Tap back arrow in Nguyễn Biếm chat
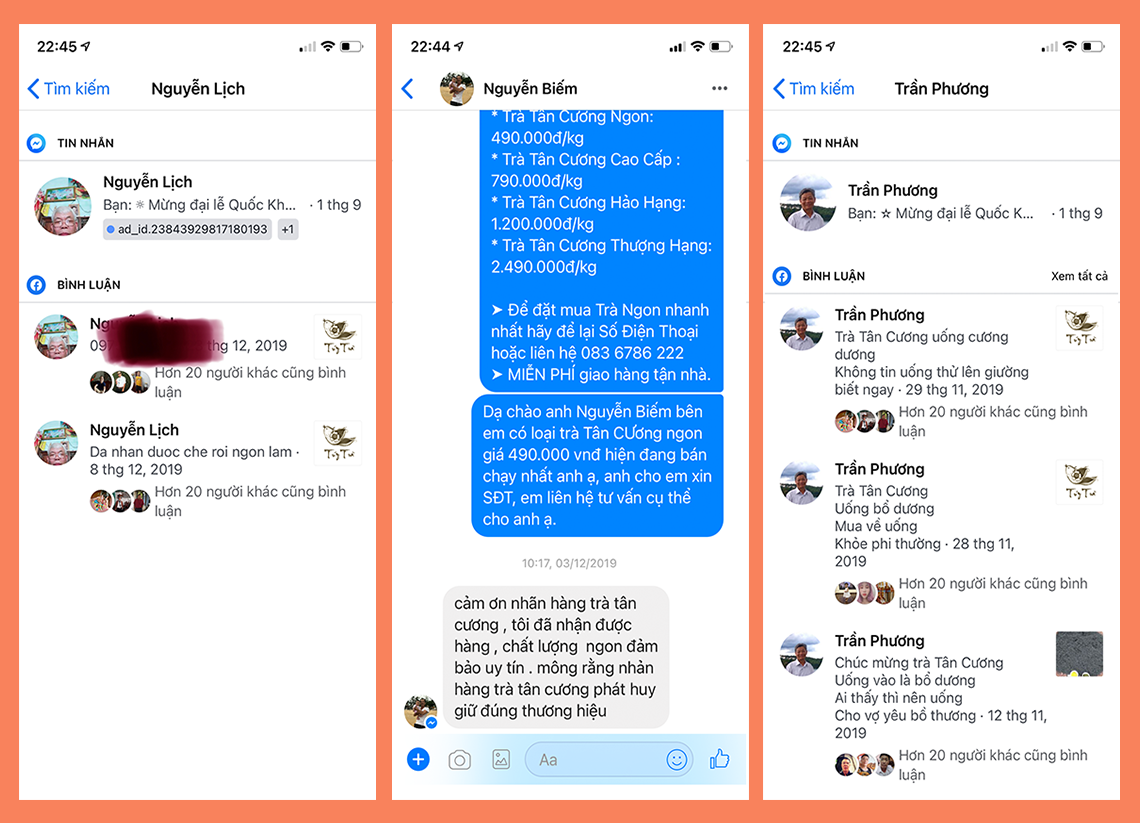 408,89
